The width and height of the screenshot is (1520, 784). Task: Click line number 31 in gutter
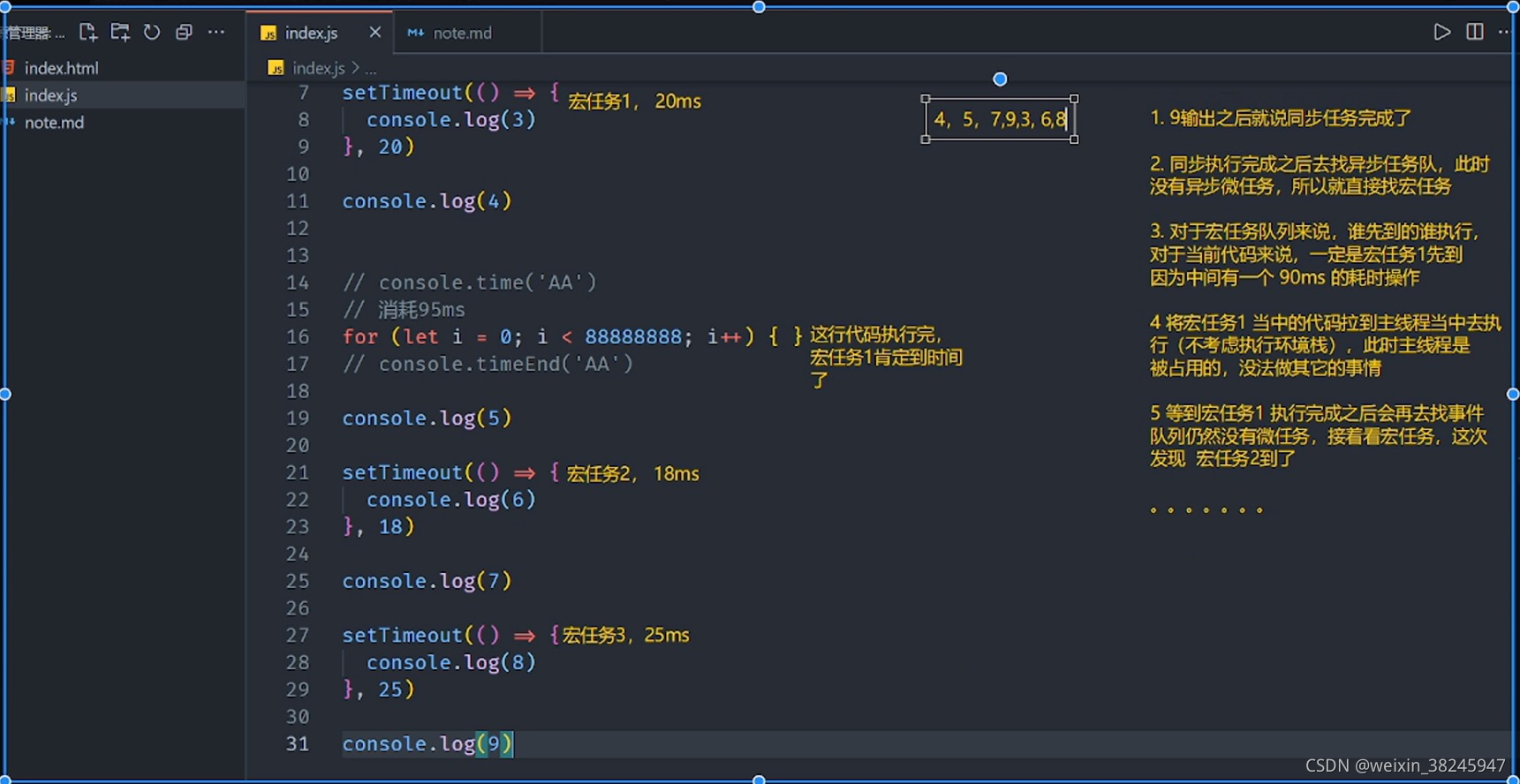[298, 743]
